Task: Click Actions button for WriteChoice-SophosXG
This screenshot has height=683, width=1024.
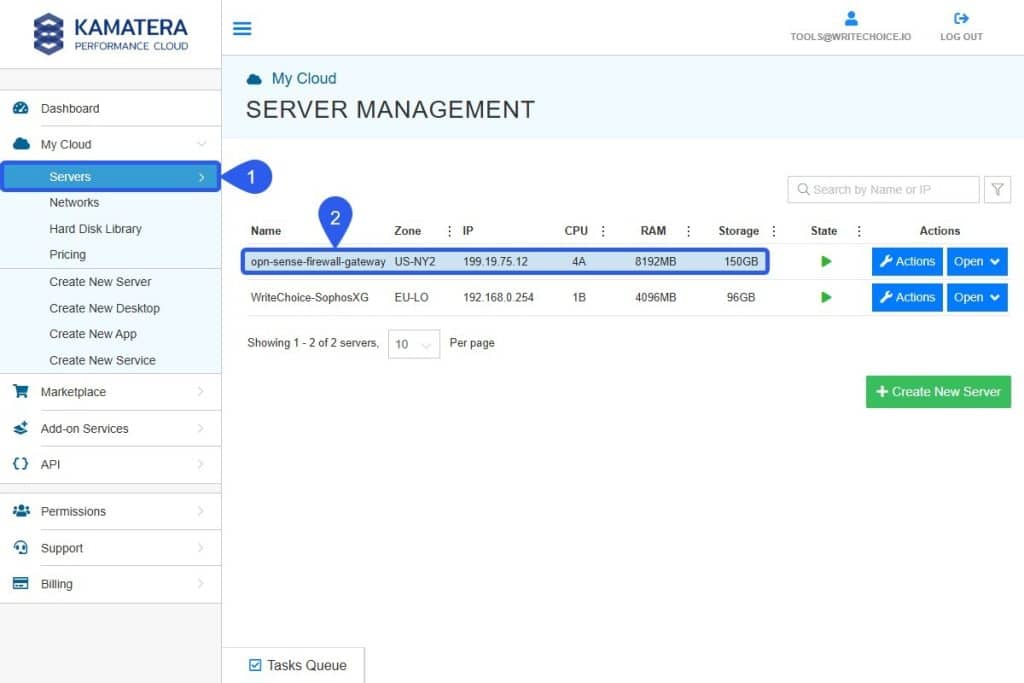Action: coord(907,297)
